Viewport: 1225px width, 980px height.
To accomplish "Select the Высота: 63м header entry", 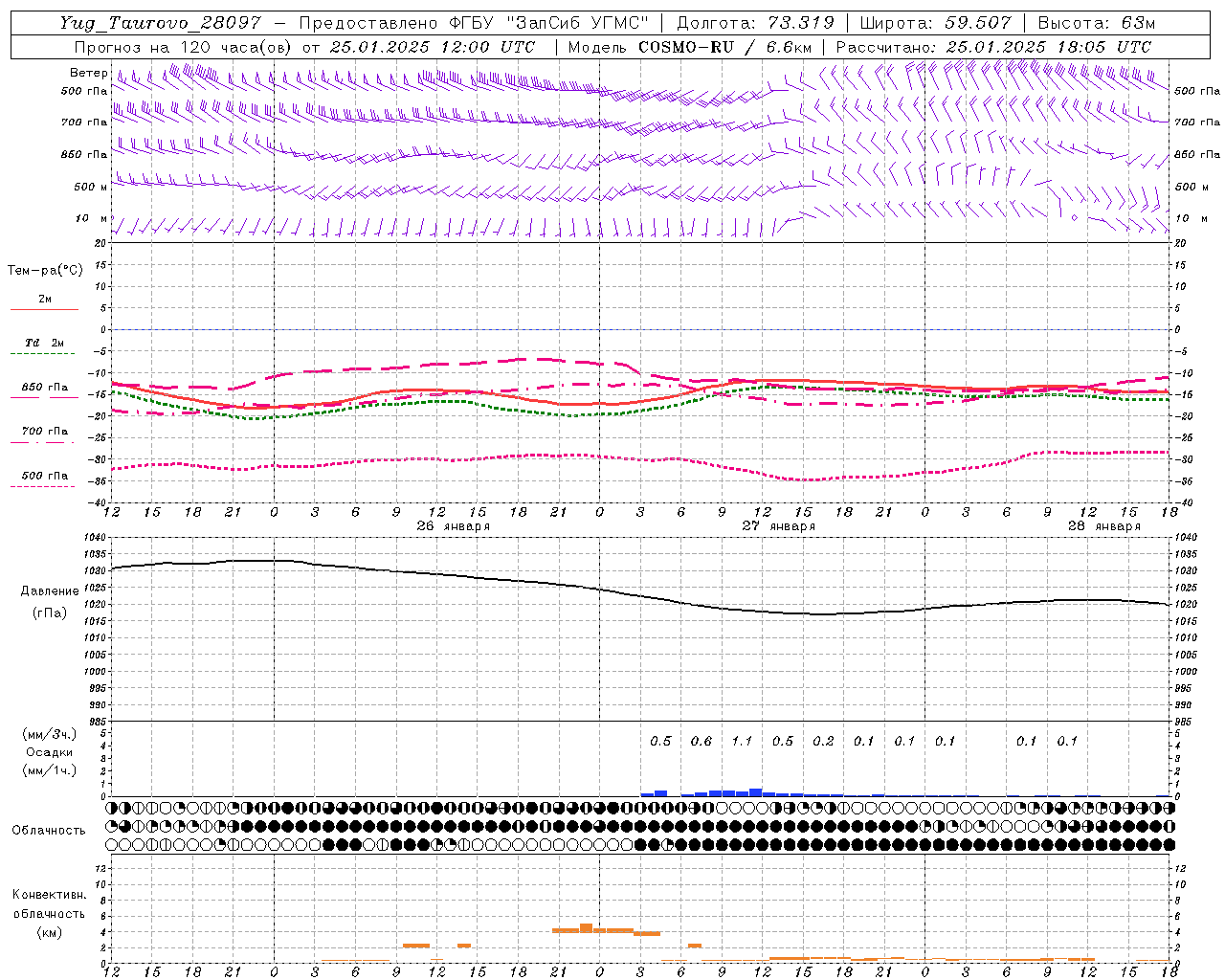I will (1097, 23).
